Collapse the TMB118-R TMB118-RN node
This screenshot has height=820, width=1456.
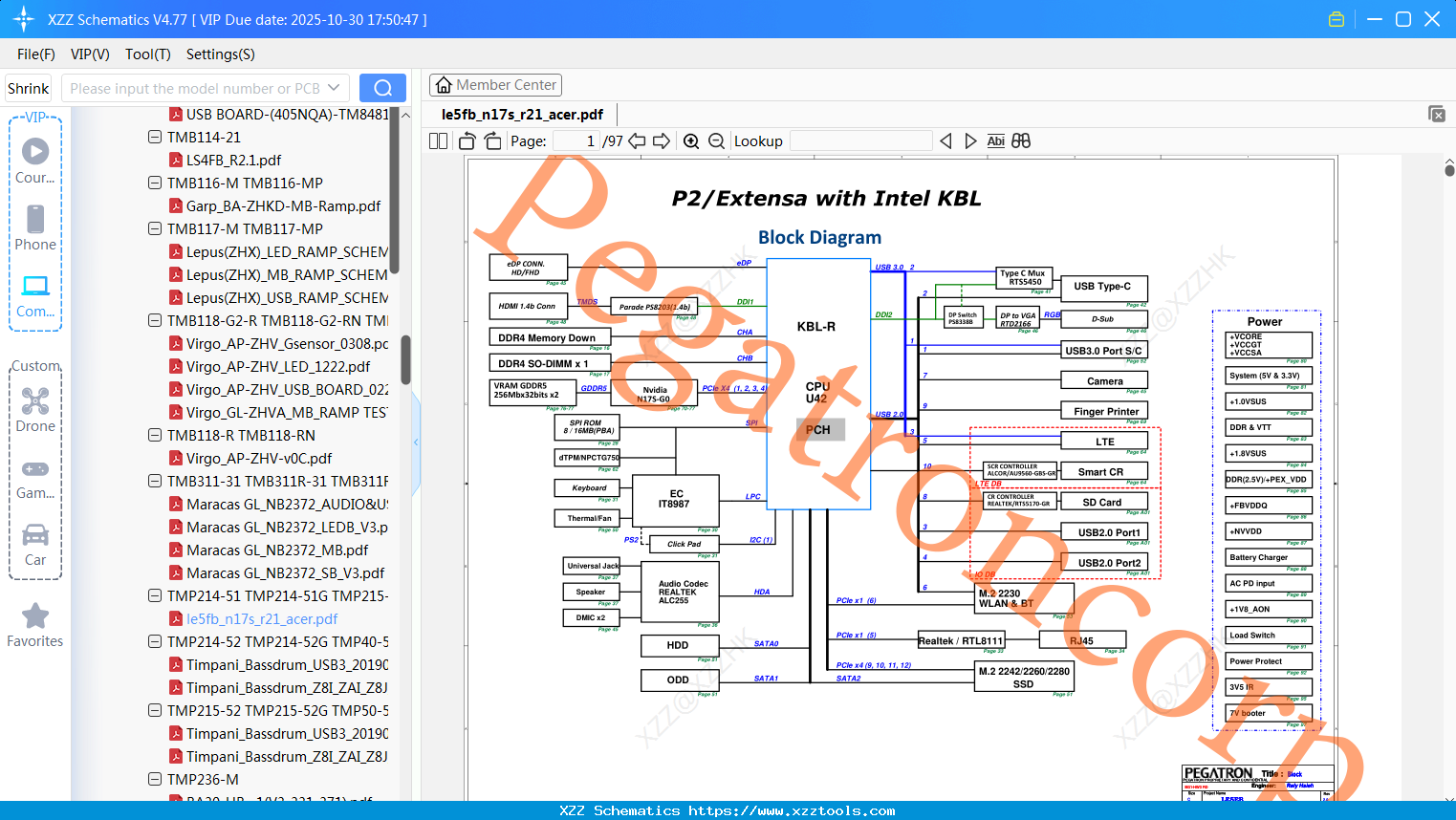click(155, 436)
